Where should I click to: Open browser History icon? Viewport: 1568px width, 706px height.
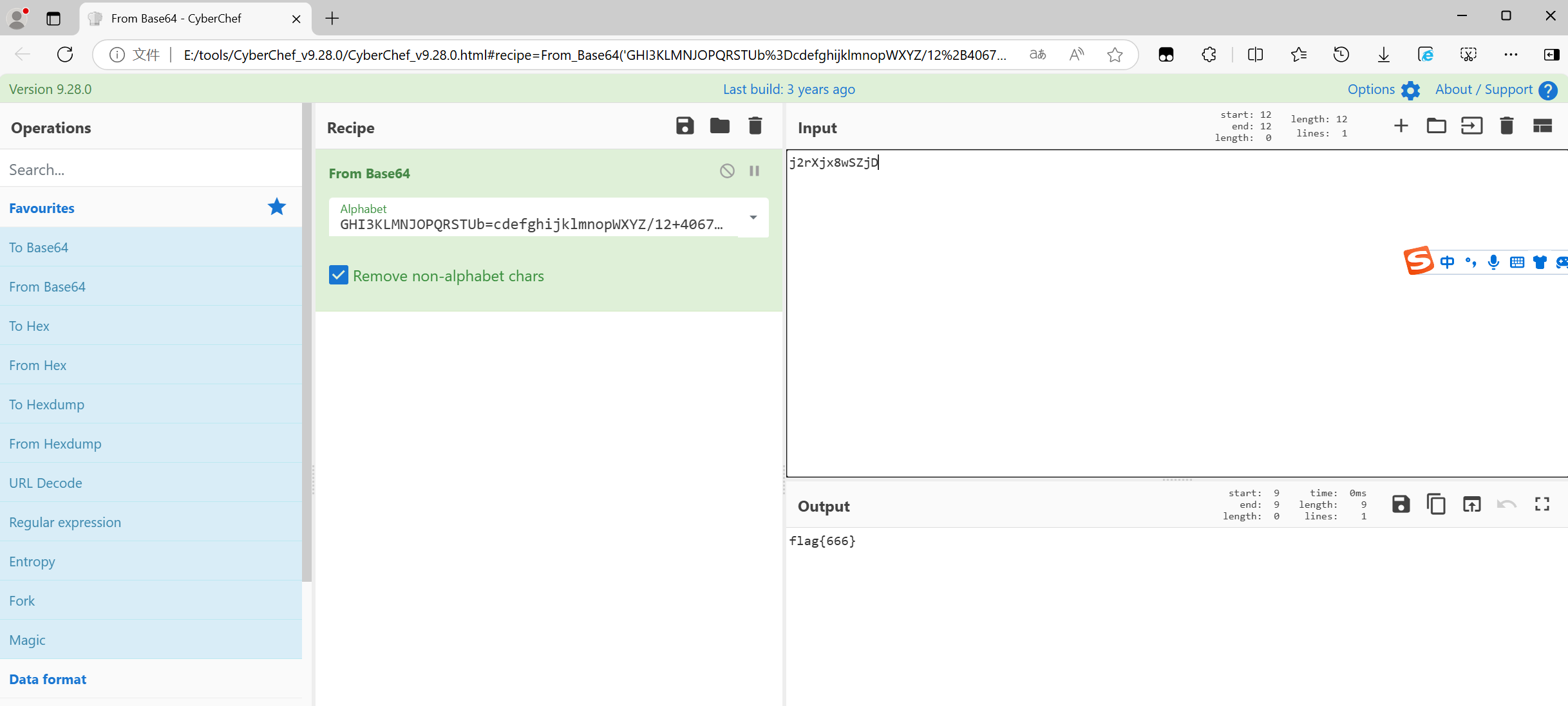[x=1341, y=55]
